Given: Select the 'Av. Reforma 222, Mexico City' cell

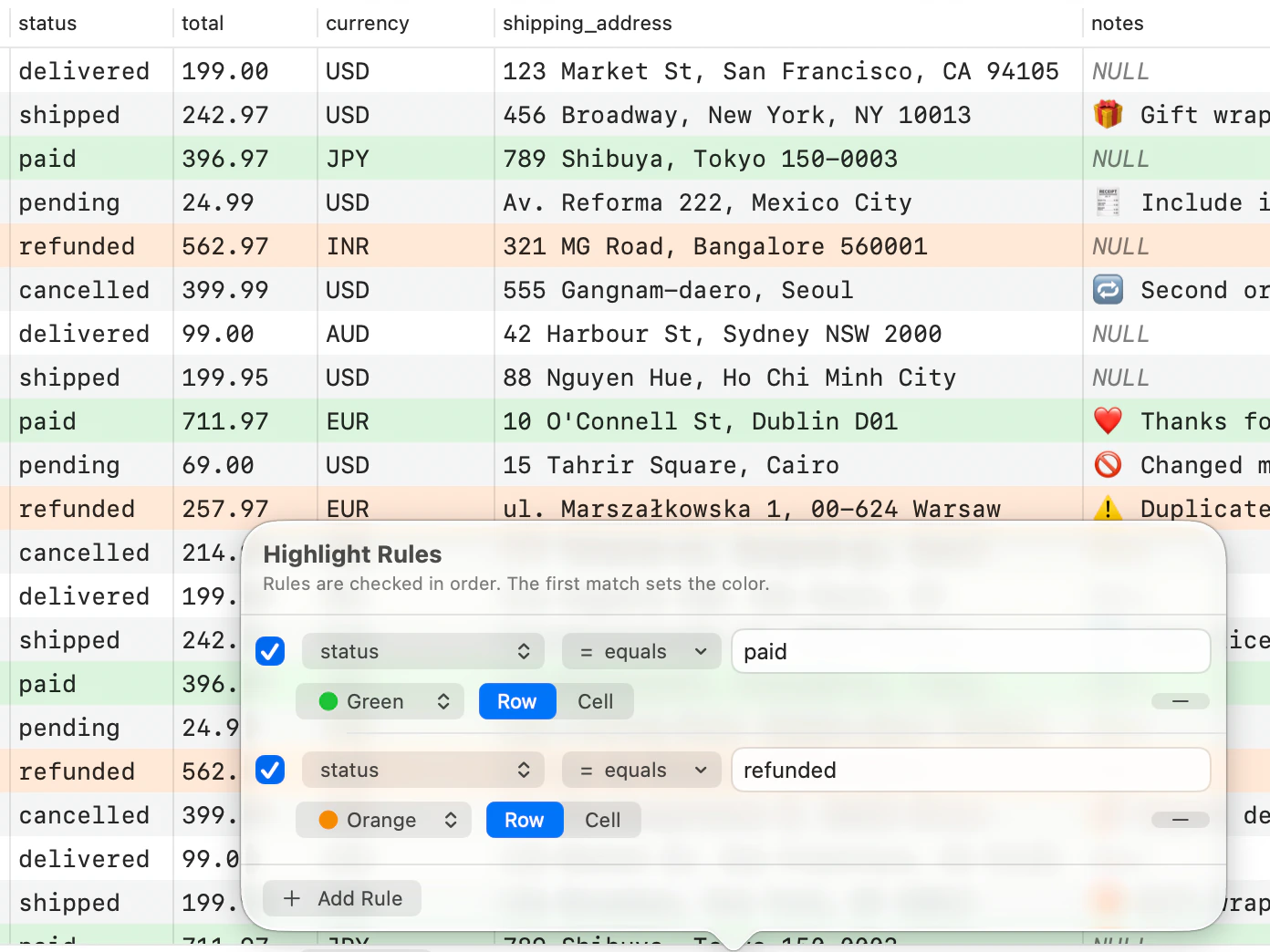Looking at the screenshot, I should pos(788,202).
